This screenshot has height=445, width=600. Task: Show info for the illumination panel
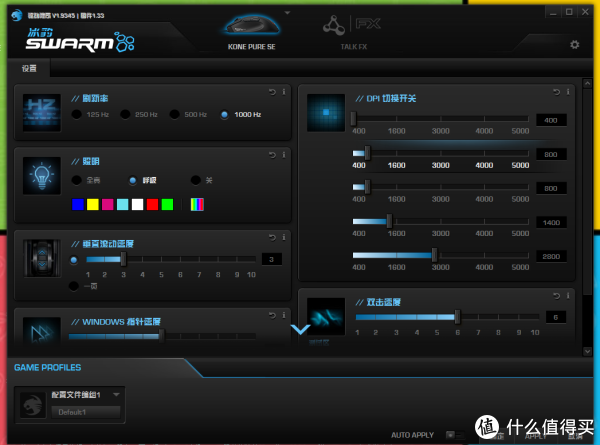click(284, 155)
